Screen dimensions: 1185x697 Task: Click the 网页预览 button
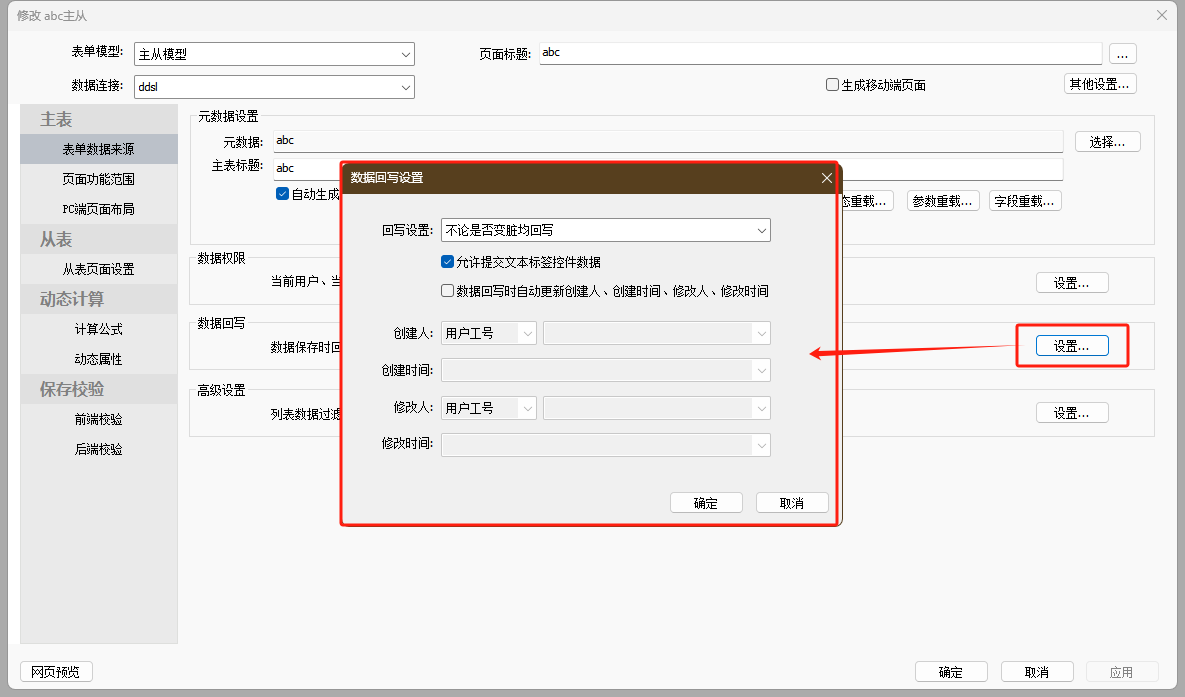(56, 672)
